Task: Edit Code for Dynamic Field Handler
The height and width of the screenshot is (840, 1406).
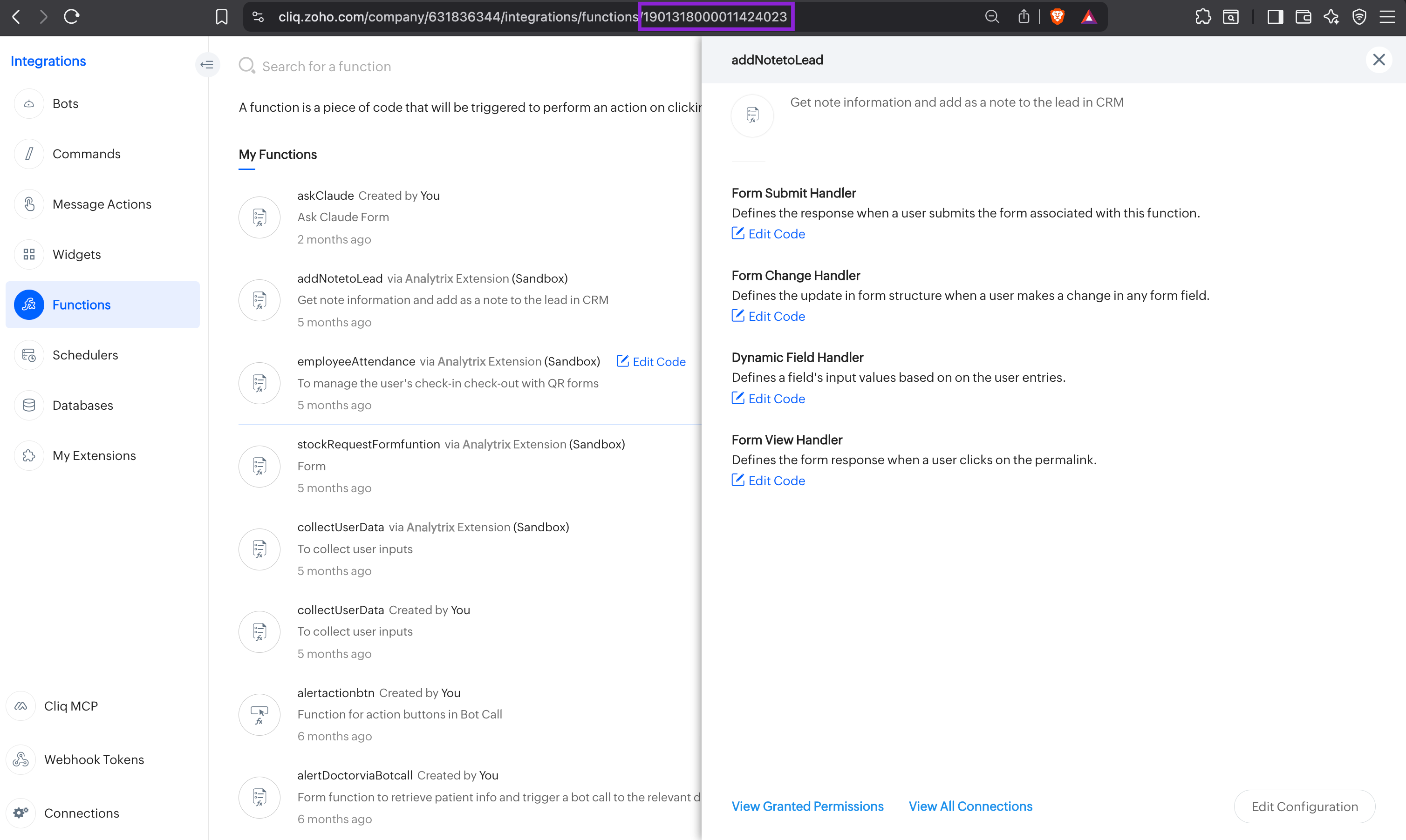Action: tap(768, 399)
